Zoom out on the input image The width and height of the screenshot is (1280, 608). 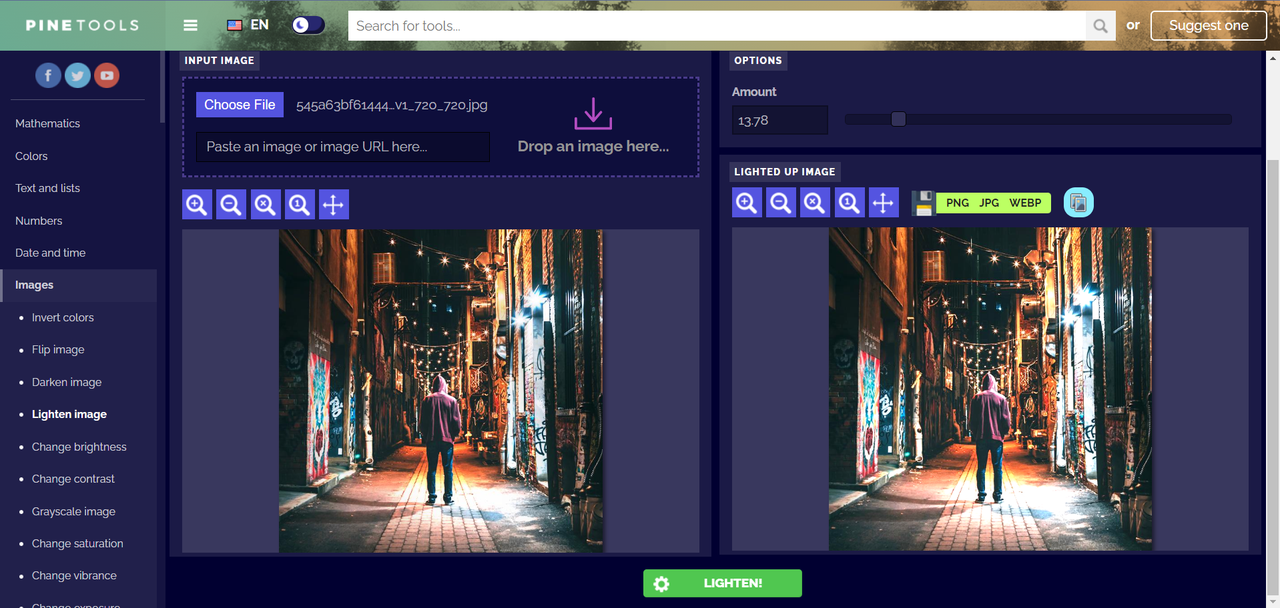[x=231, y=205]
